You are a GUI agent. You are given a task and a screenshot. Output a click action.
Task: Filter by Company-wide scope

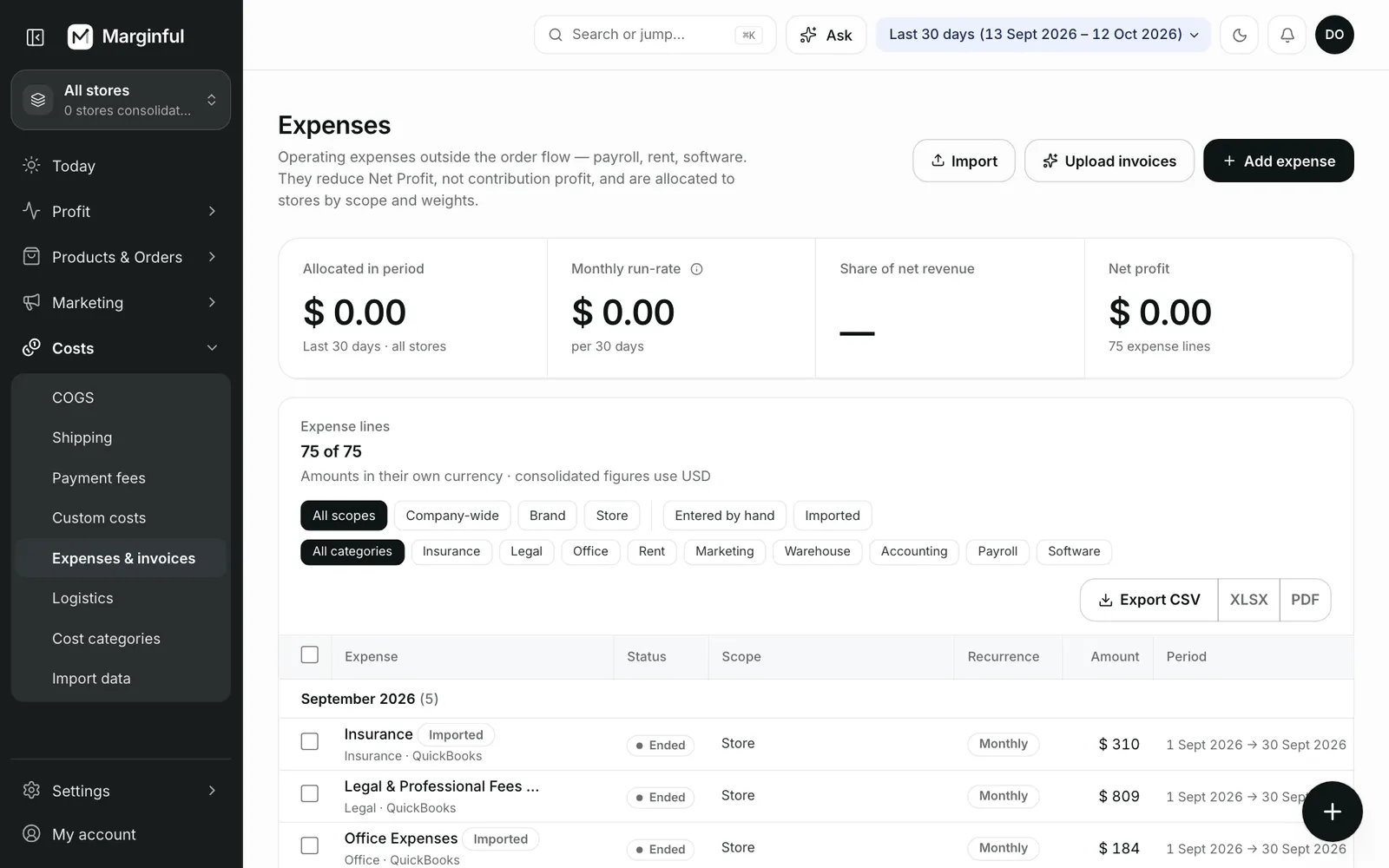(452, 516)
